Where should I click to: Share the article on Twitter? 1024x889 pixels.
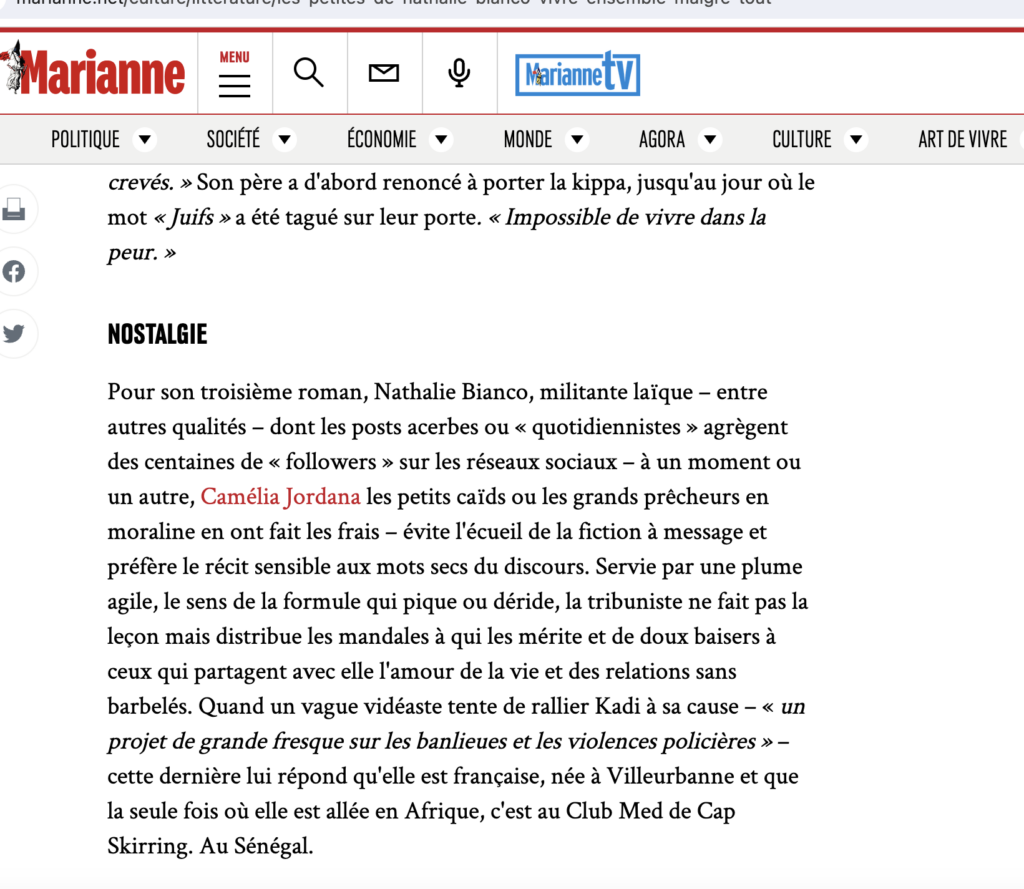pos(14,333)
